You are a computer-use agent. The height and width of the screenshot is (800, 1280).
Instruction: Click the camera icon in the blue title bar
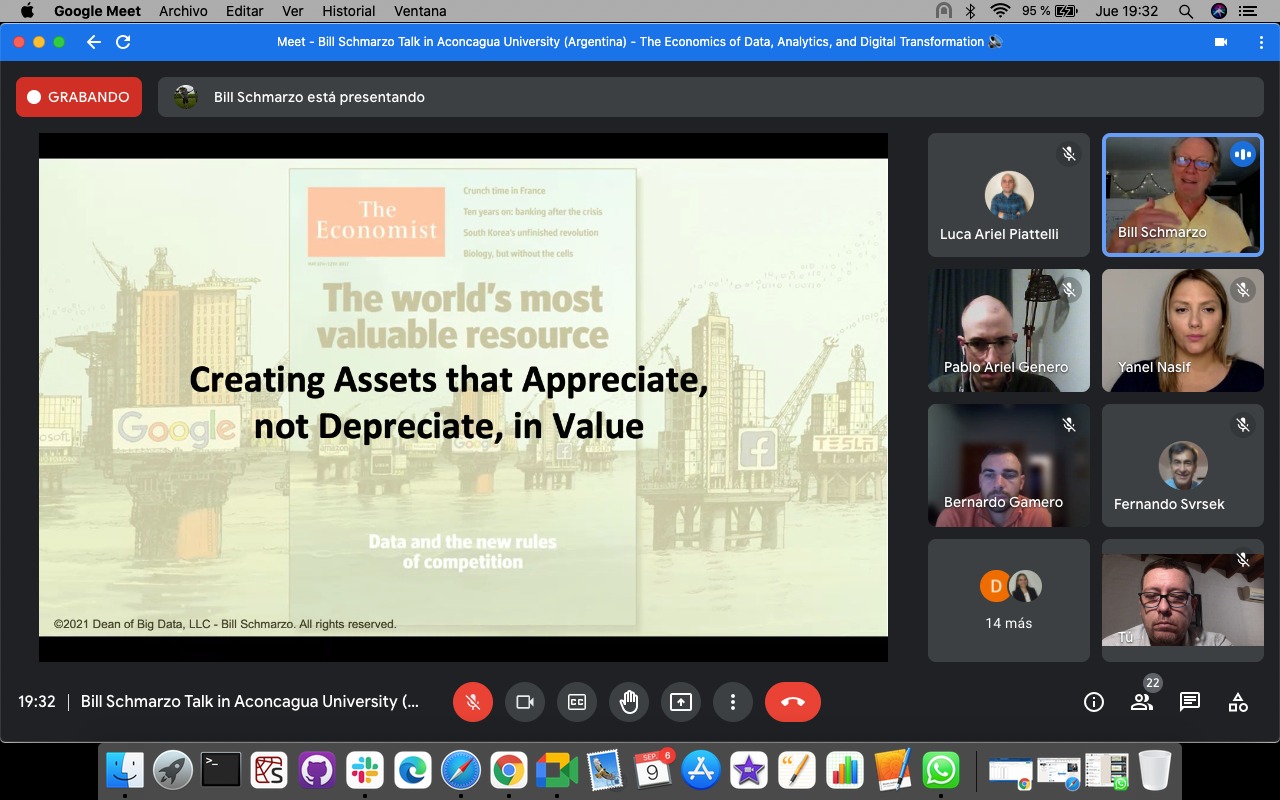tap(1221, 42)
